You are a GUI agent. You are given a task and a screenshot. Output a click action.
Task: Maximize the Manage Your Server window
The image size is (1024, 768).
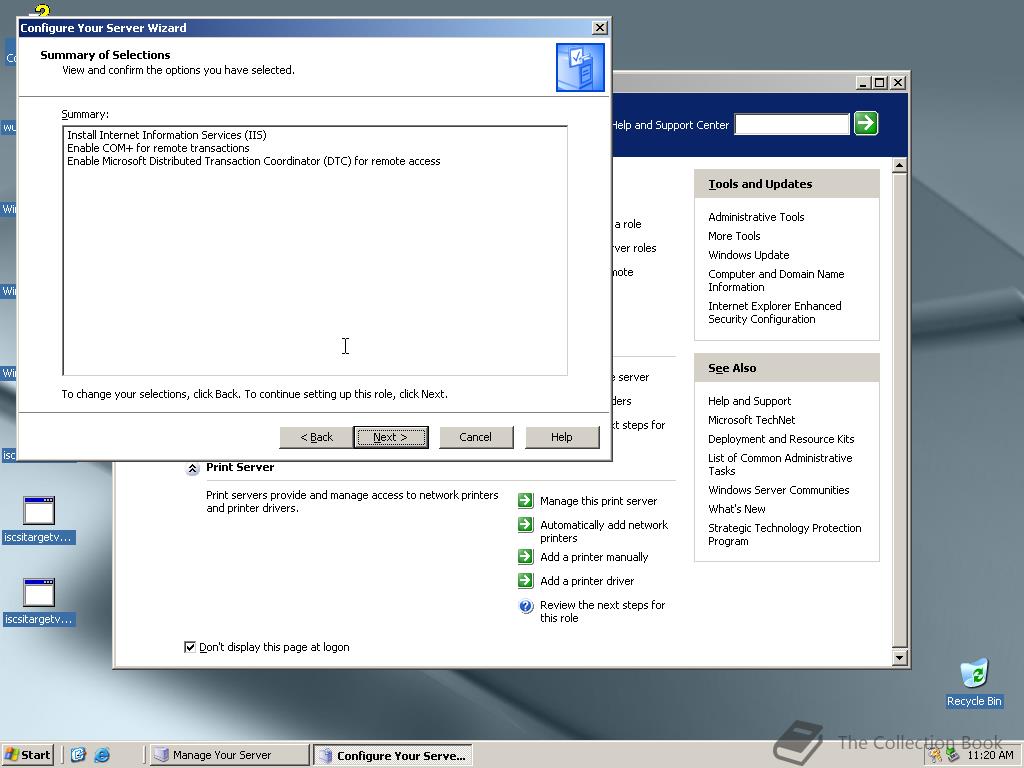coord(880,83)
